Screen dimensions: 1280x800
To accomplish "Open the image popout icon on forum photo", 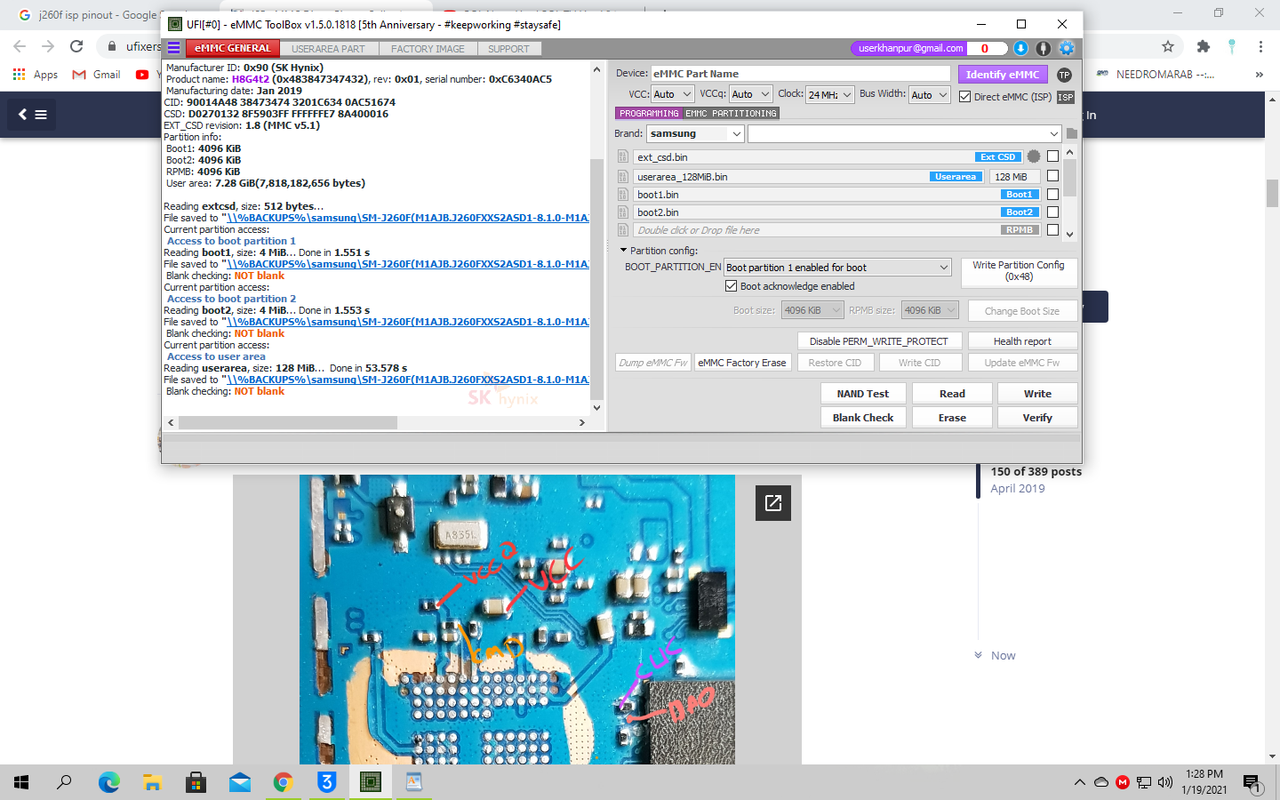I will pos(773,503).
